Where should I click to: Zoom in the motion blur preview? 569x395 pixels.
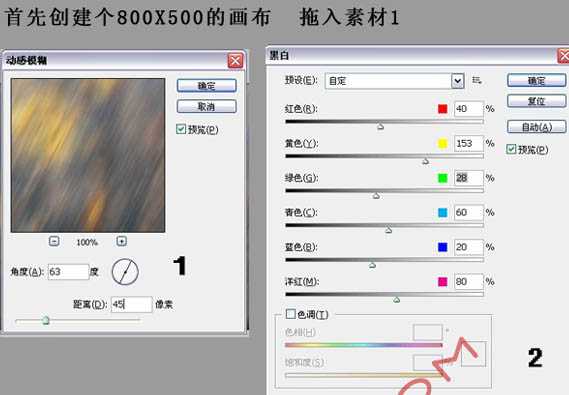[x=122, y=241]
